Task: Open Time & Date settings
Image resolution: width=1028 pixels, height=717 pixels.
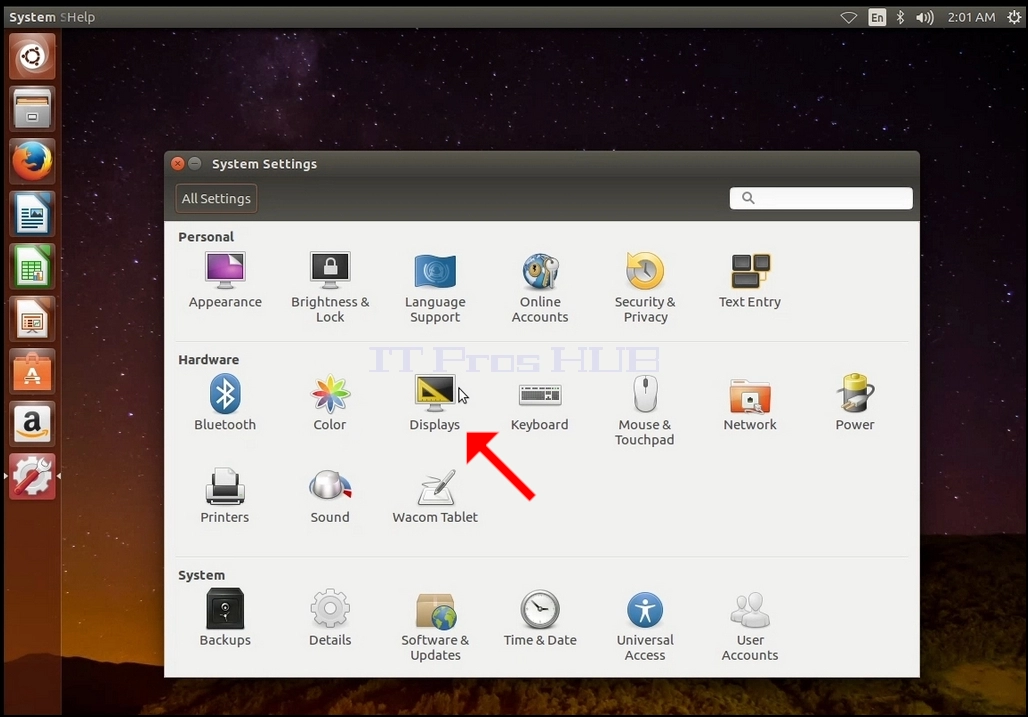Action: click(x=540, y=617)
